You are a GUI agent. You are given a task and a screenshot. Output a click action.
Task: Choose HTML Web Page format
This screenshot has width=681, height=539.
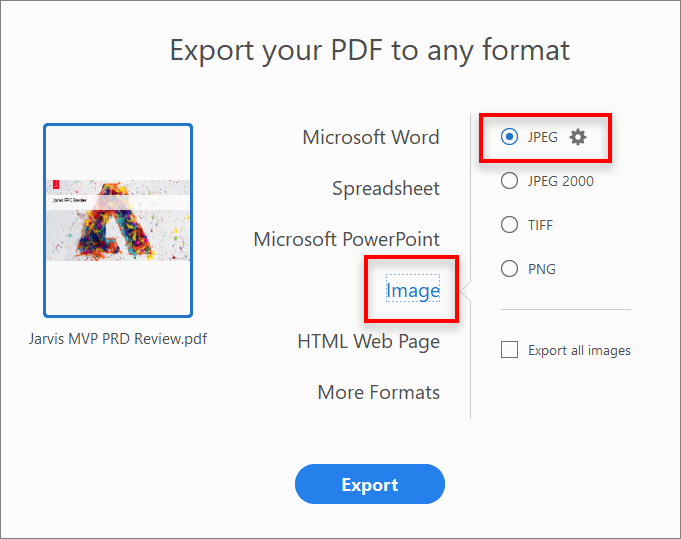[368, 341]
